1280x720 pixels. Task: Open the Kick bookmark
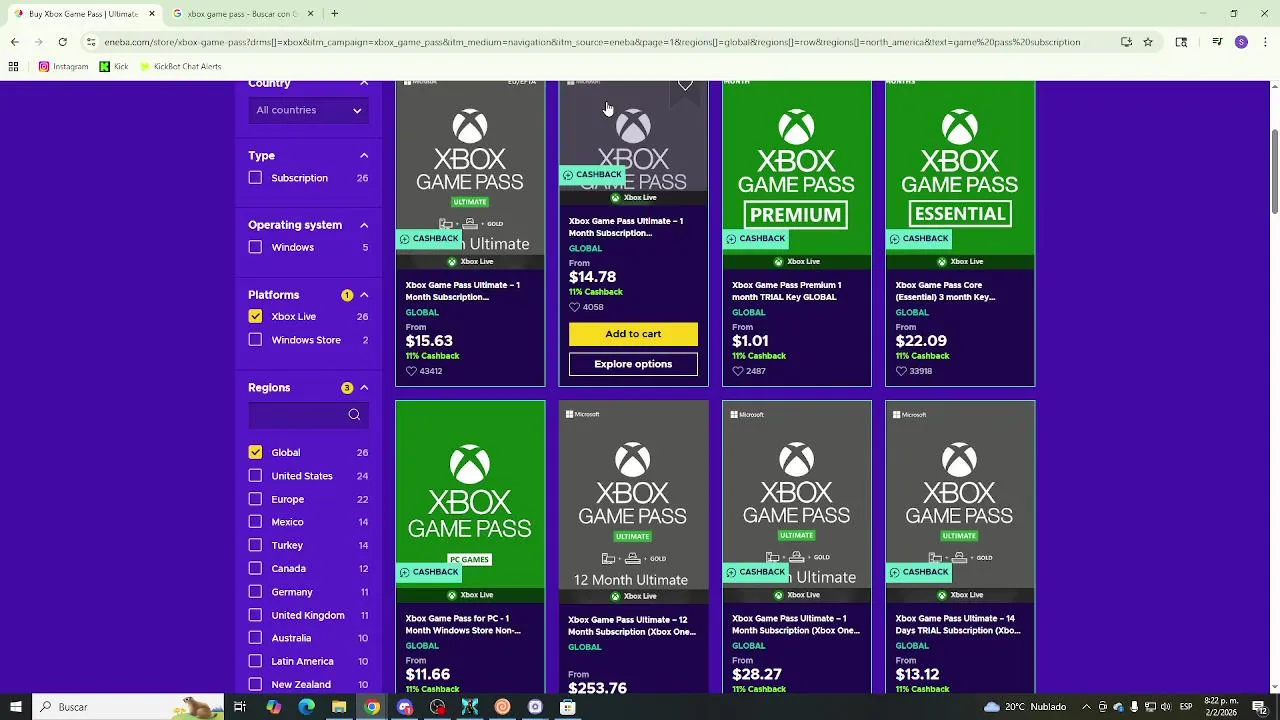[x=114, y=66]
